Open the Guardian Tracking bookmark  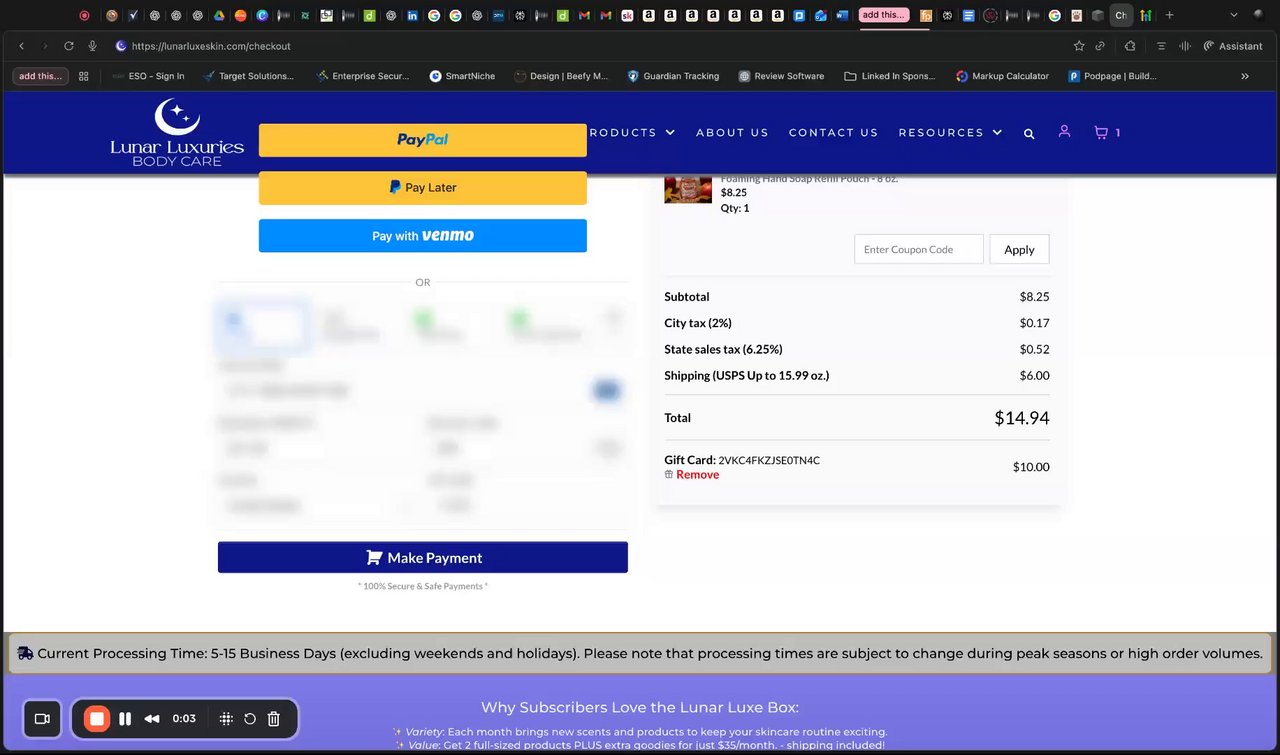[673, 76]
